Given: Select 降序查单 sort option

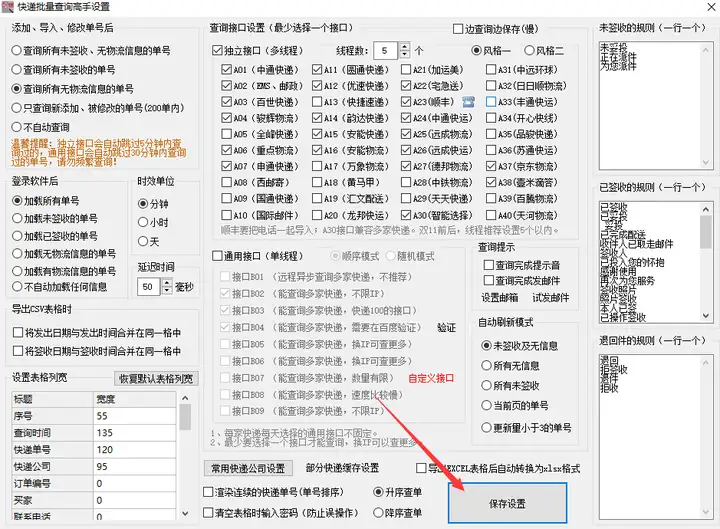Looking at the screenshot, I should point(379,513).
